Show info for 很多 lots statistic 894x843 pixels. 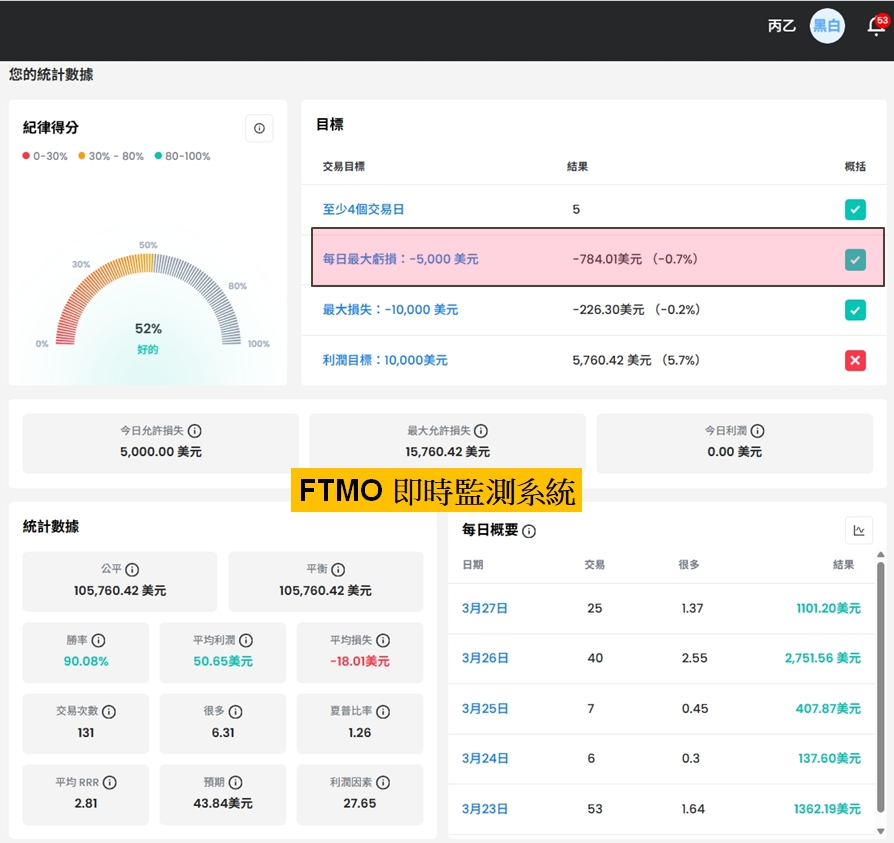point(235,712)
